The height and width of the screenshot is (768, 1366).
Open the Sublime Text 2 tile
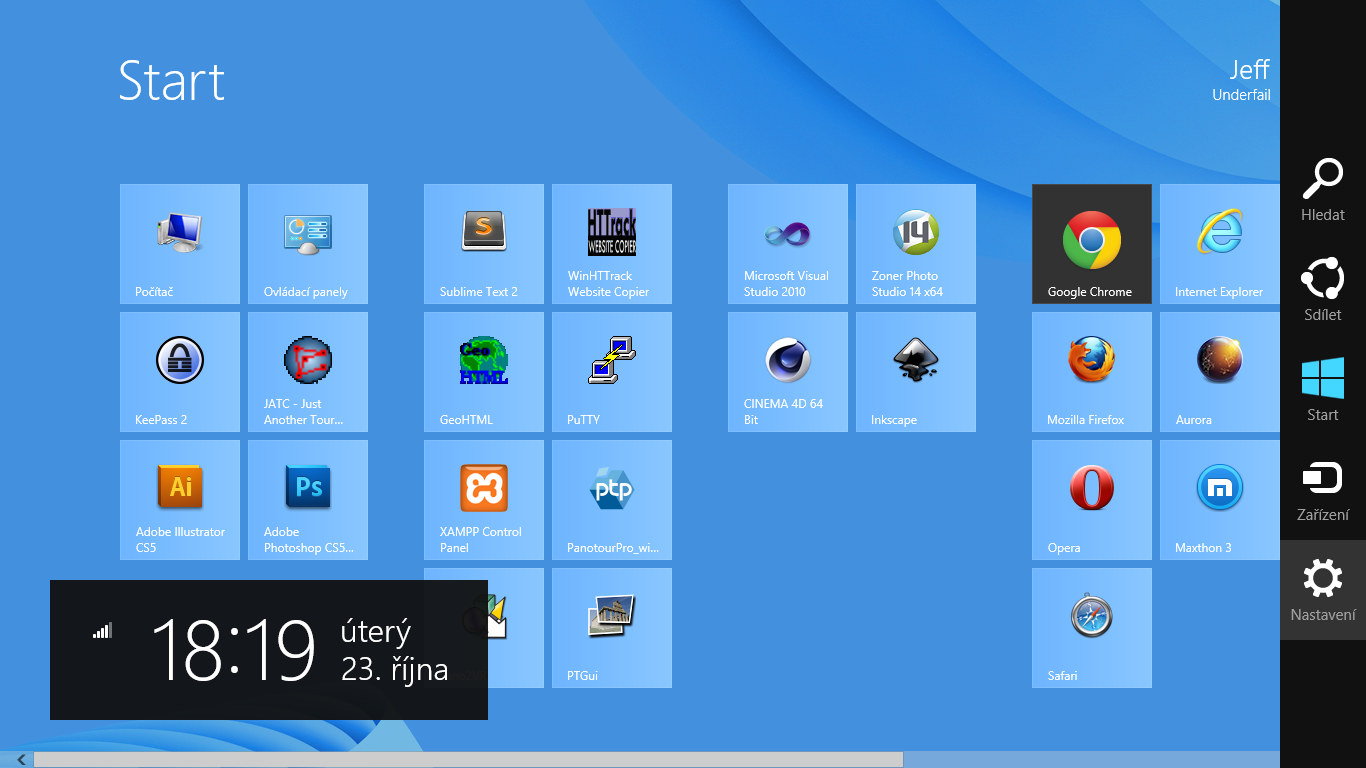pos(483,243)
